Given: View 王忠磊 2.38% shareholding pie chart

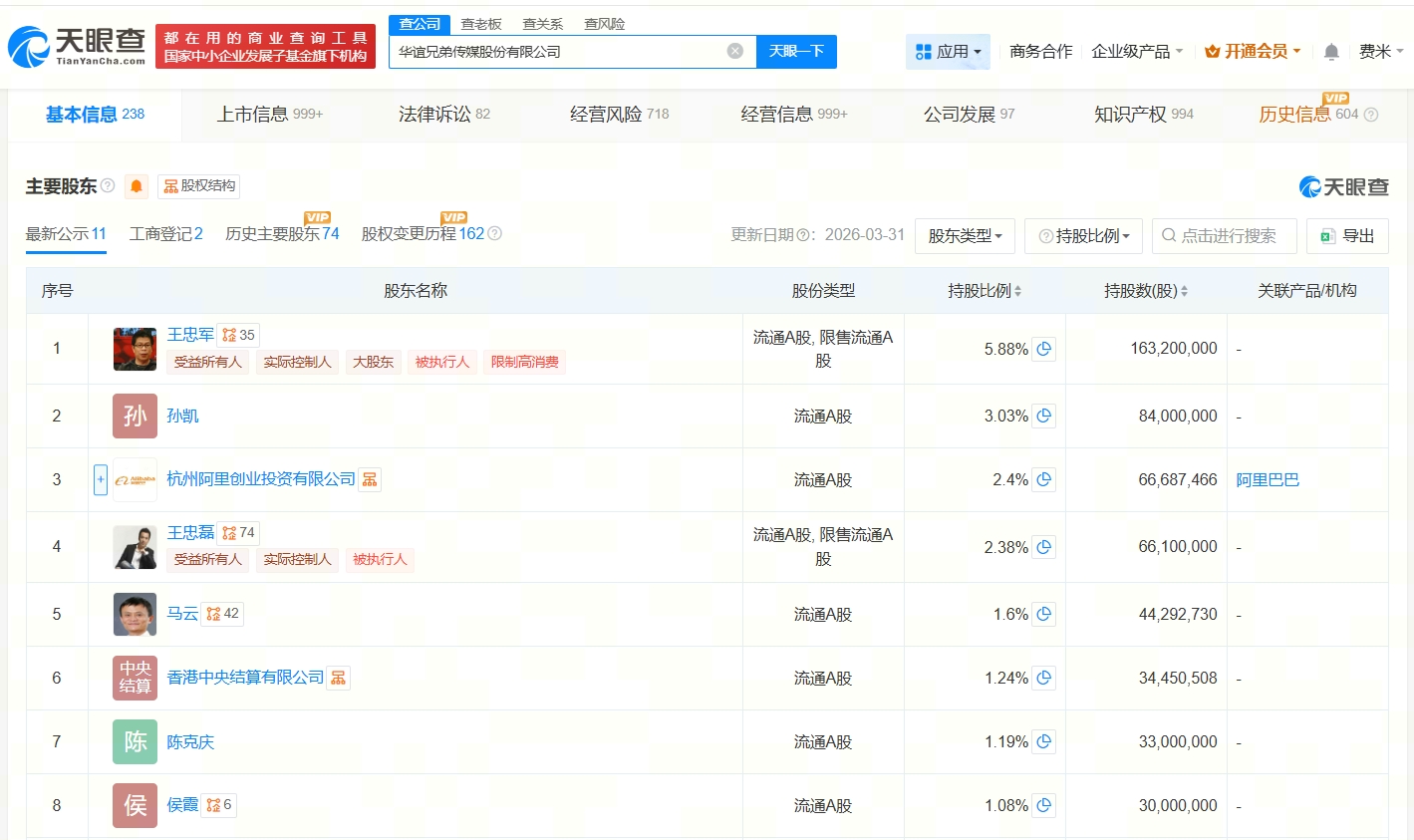Looking at the screenshot, I should click(1043, 546).
